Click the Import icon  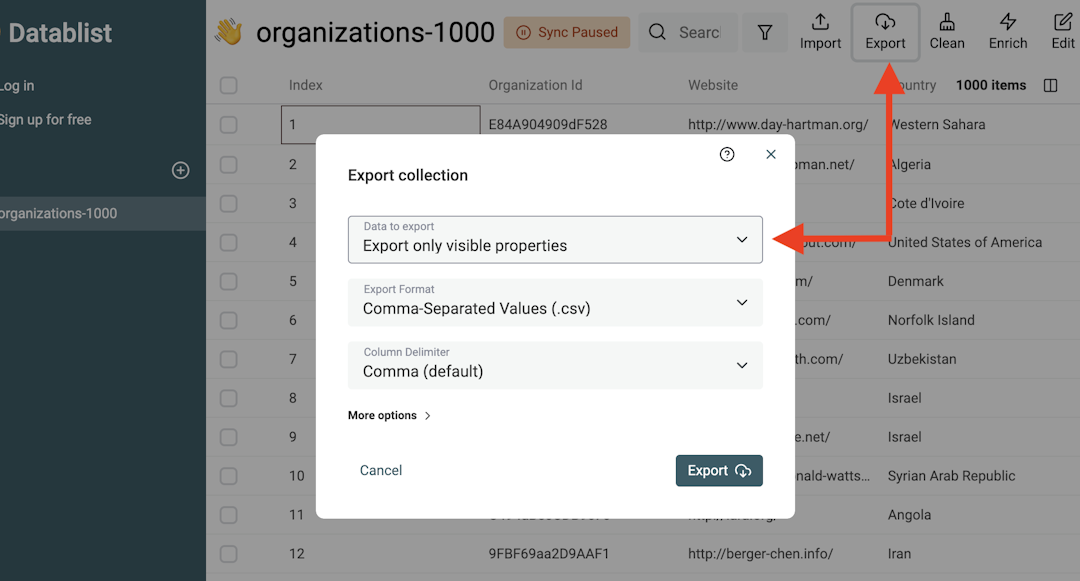tap(820, 32)
